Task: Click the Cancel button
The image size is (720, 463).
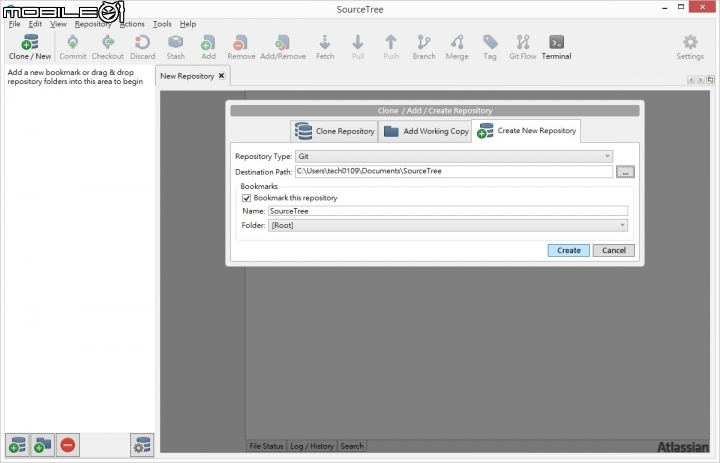Action: pyautogui.click(x=613, y=250)
